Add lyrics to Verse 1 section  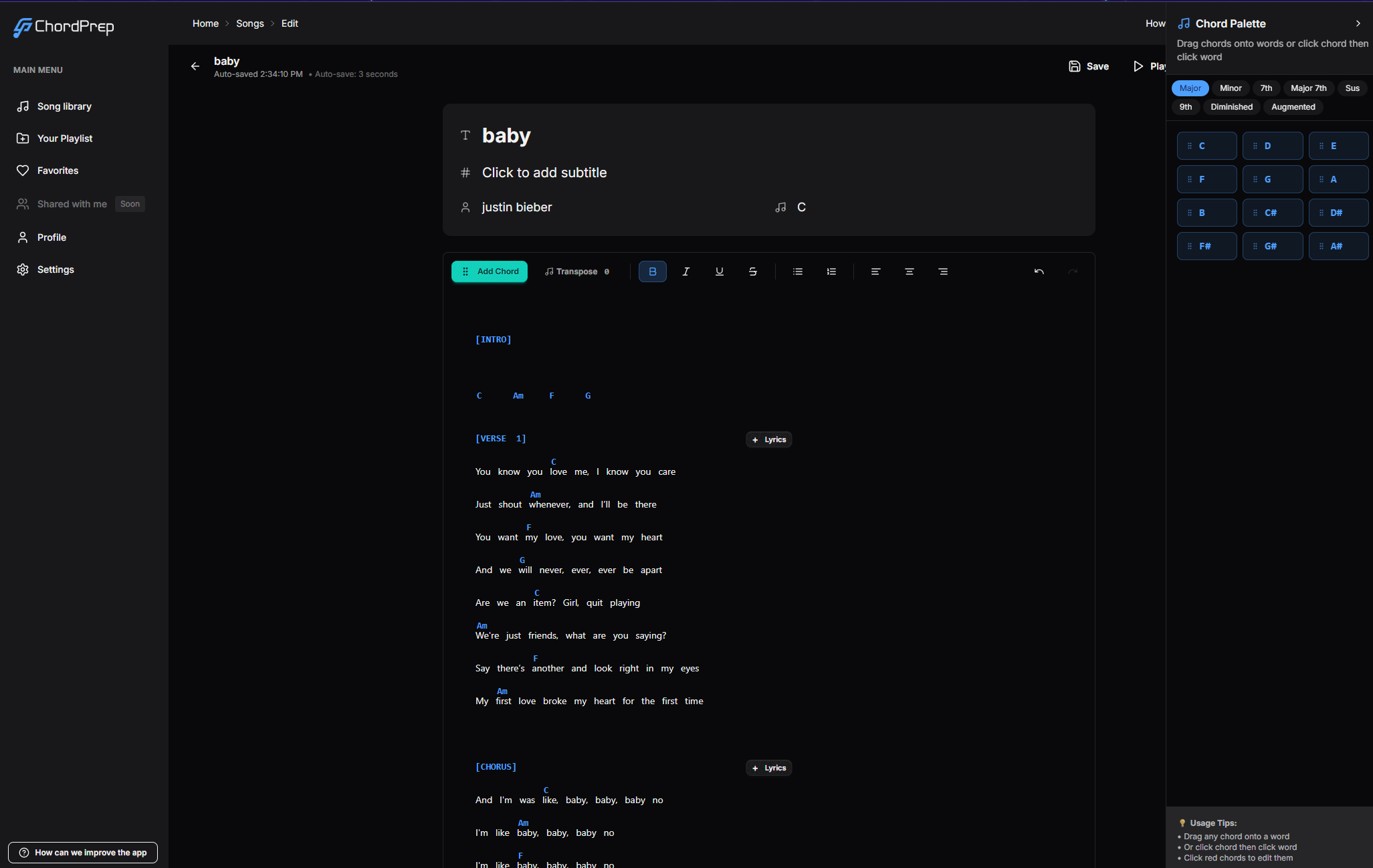click(769, 439)
